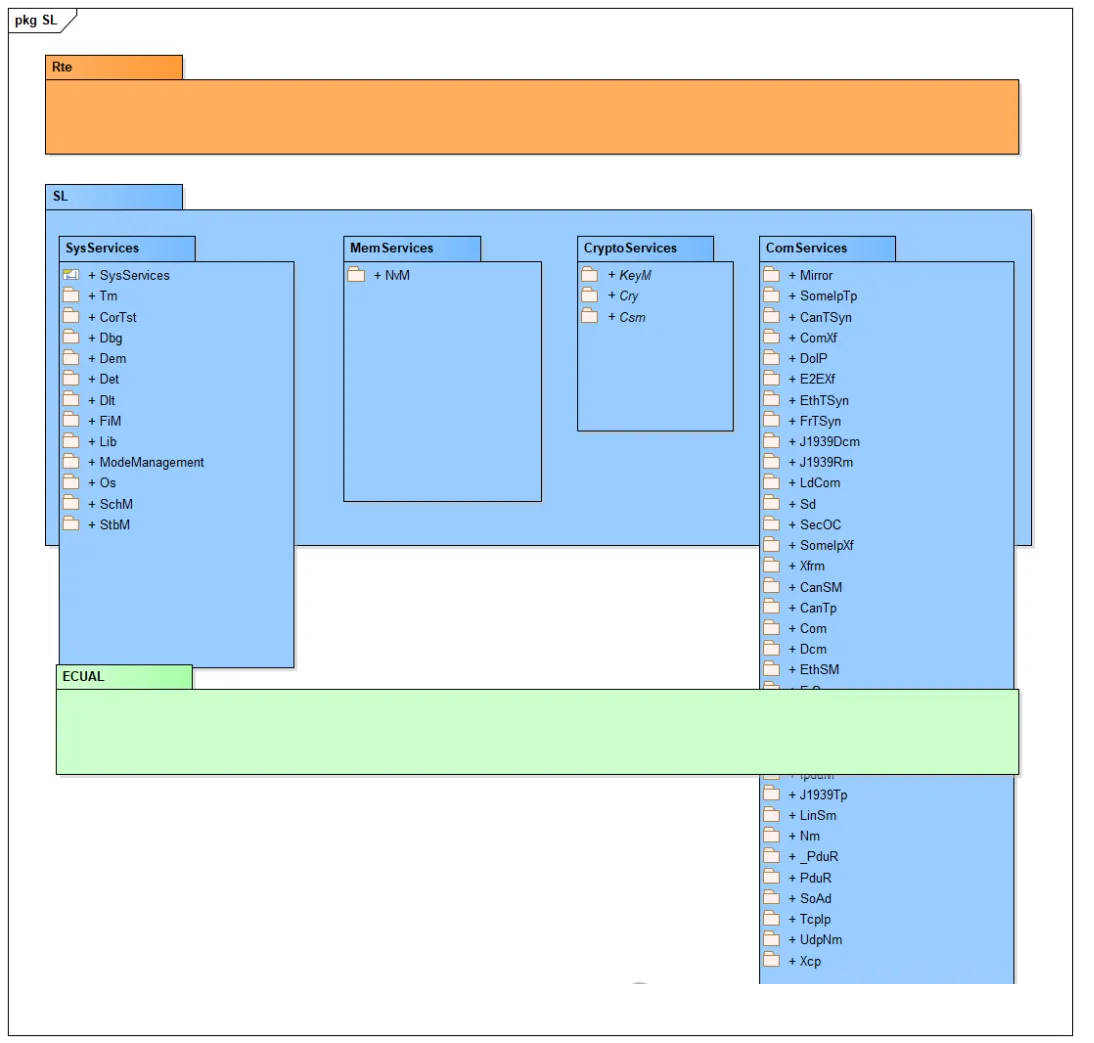The image size is (1094, 1043).
Task: Click the folder icon next to SecOC
Action: click(771, 524)
